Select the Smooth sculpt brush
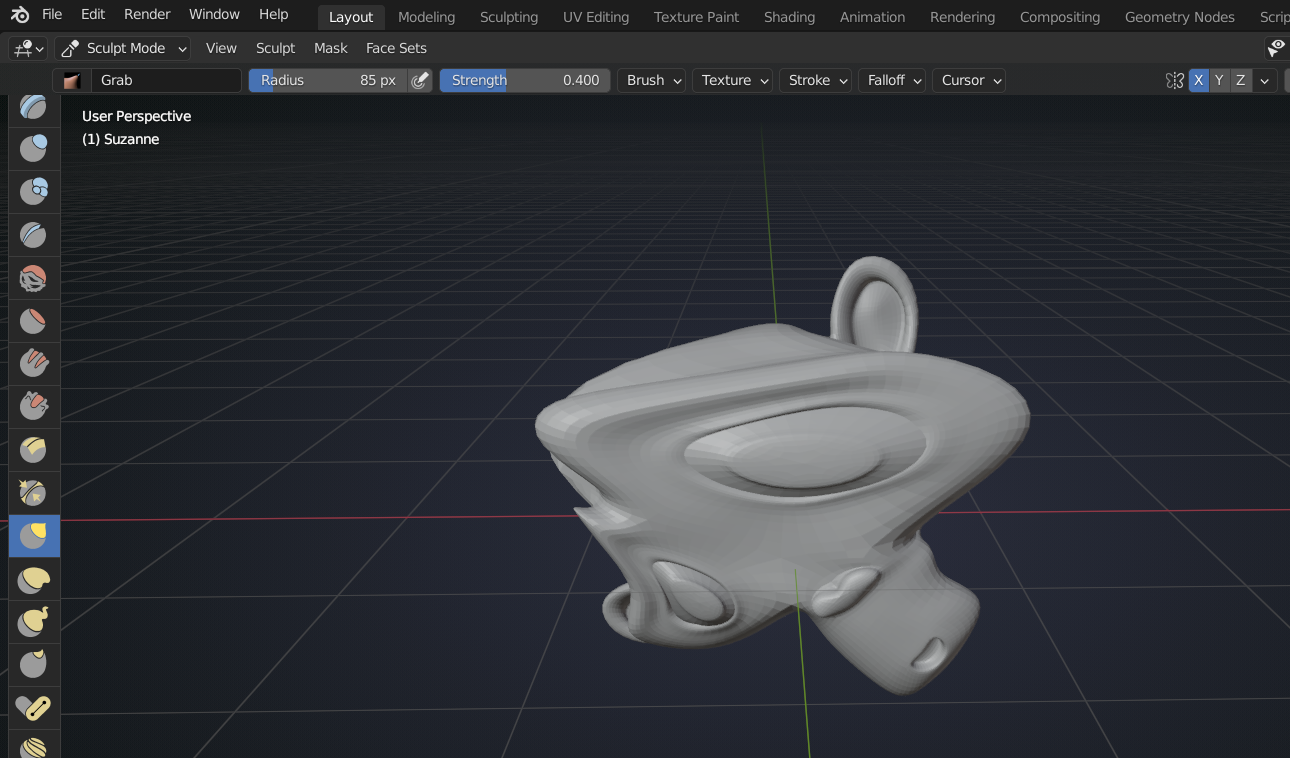 [34, 278]
